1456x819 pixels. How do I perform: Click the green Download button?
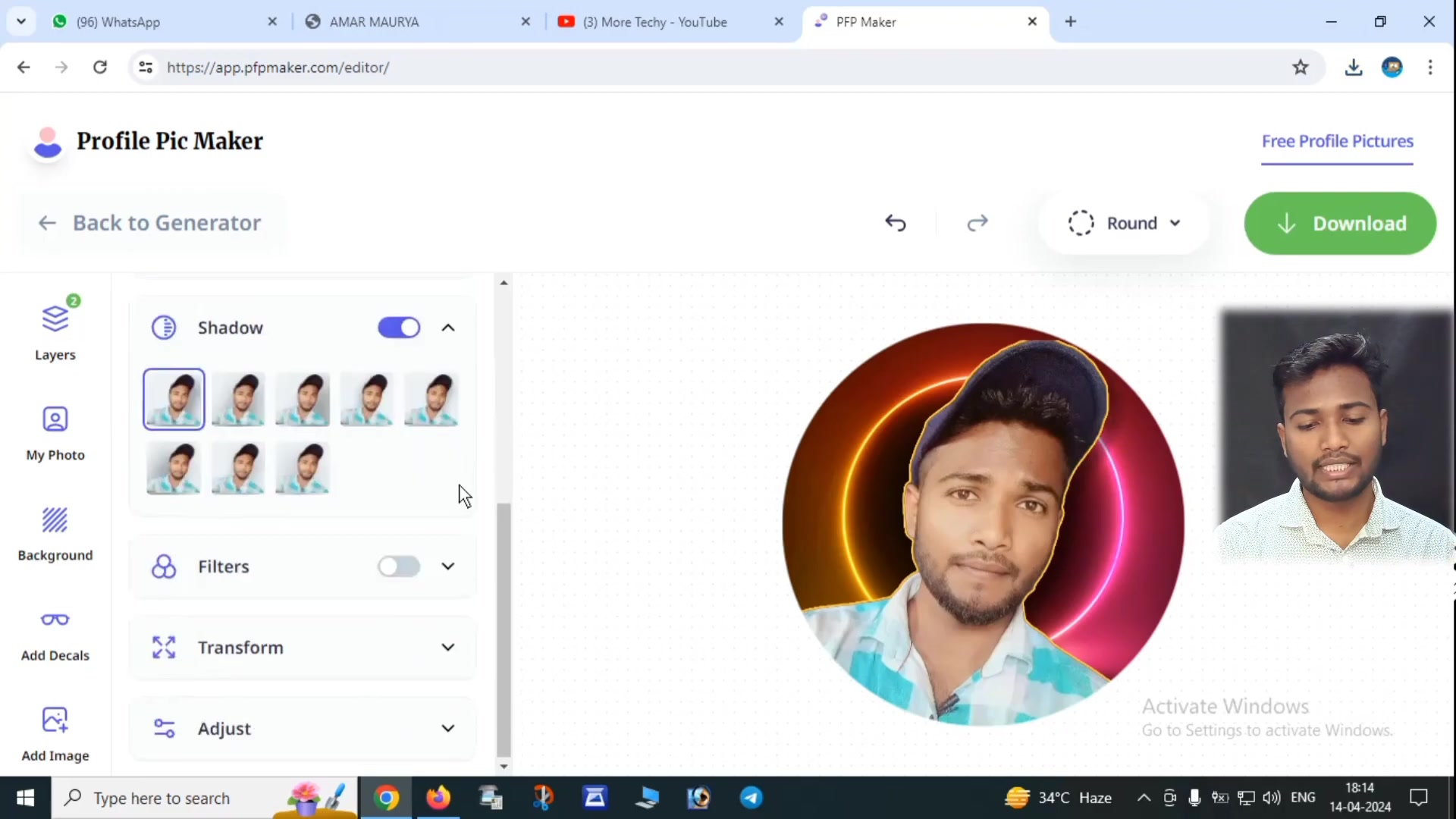(1340, 223)
